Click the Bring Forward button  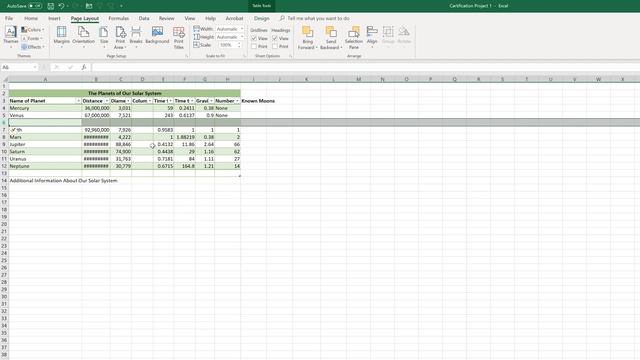(x=308, y=38)
